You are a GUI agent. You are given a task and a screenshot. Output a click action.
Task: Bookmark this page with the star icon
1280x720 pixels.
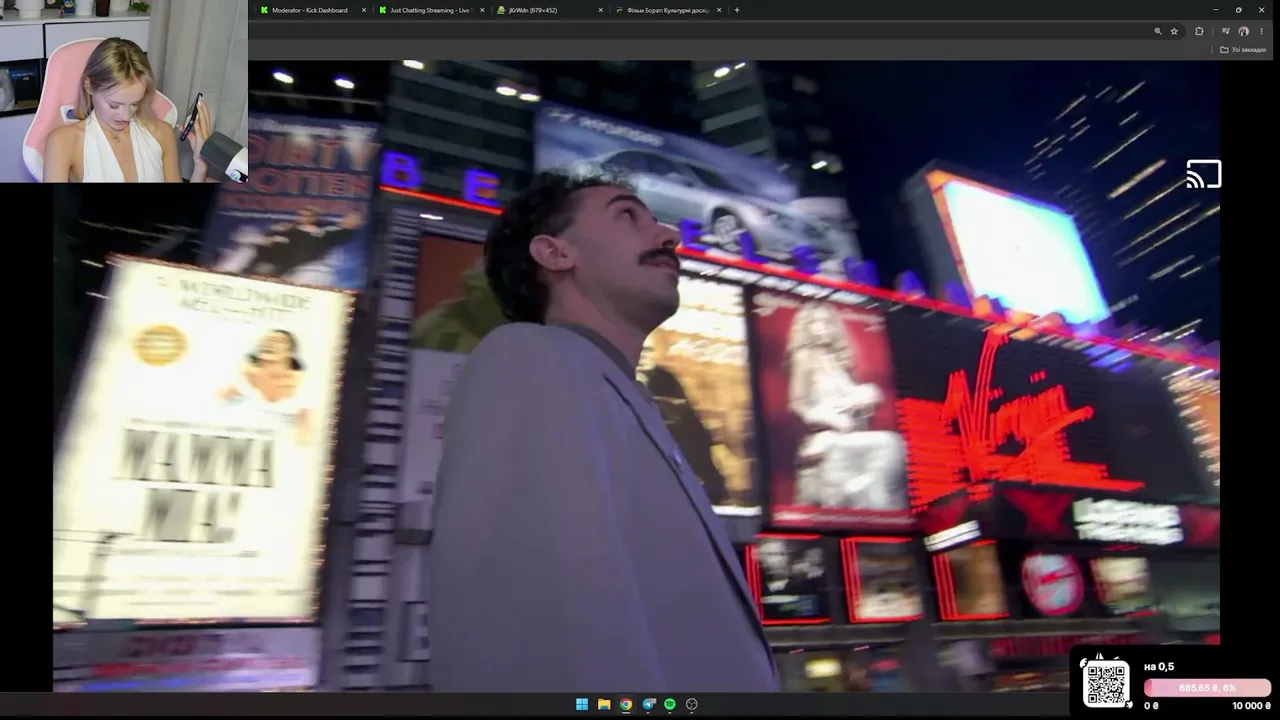click(x=1174, y=31)
